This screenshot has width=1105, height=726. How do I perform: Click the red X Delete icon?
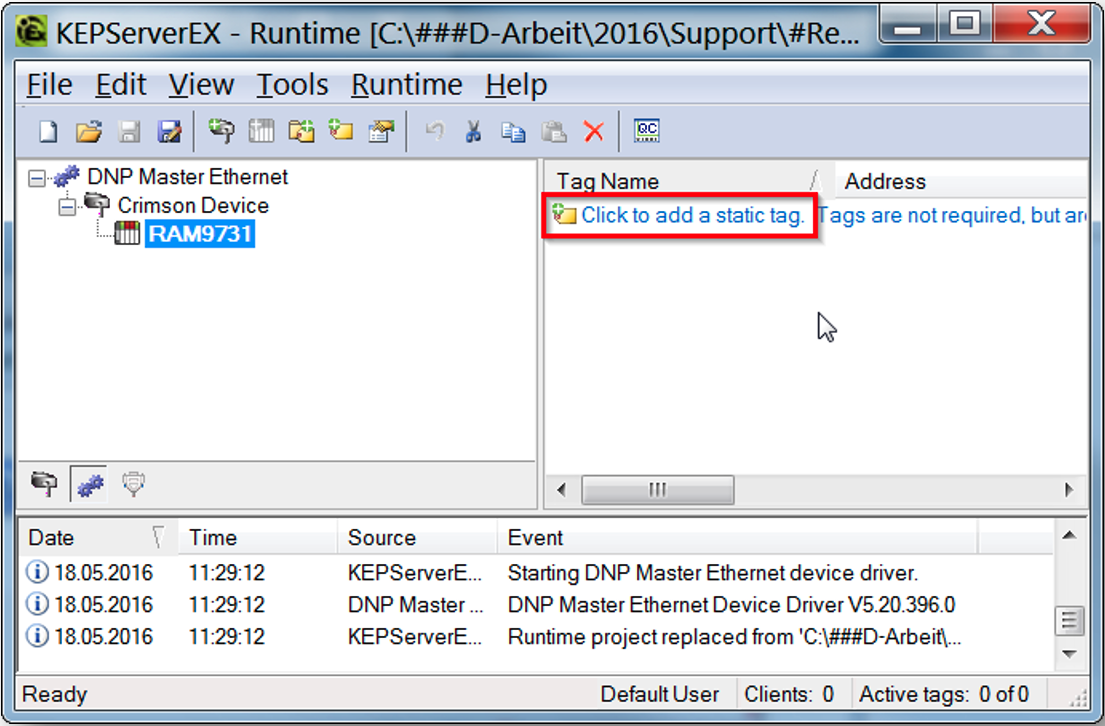point(594,131)
